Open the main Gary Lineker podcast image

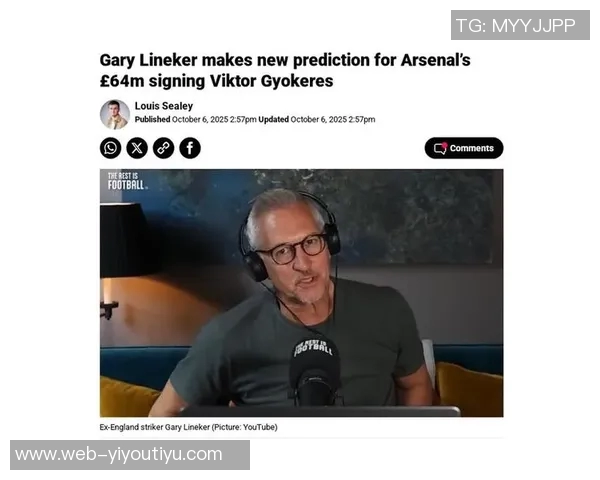pyautogui.click(x=302, y=293)
